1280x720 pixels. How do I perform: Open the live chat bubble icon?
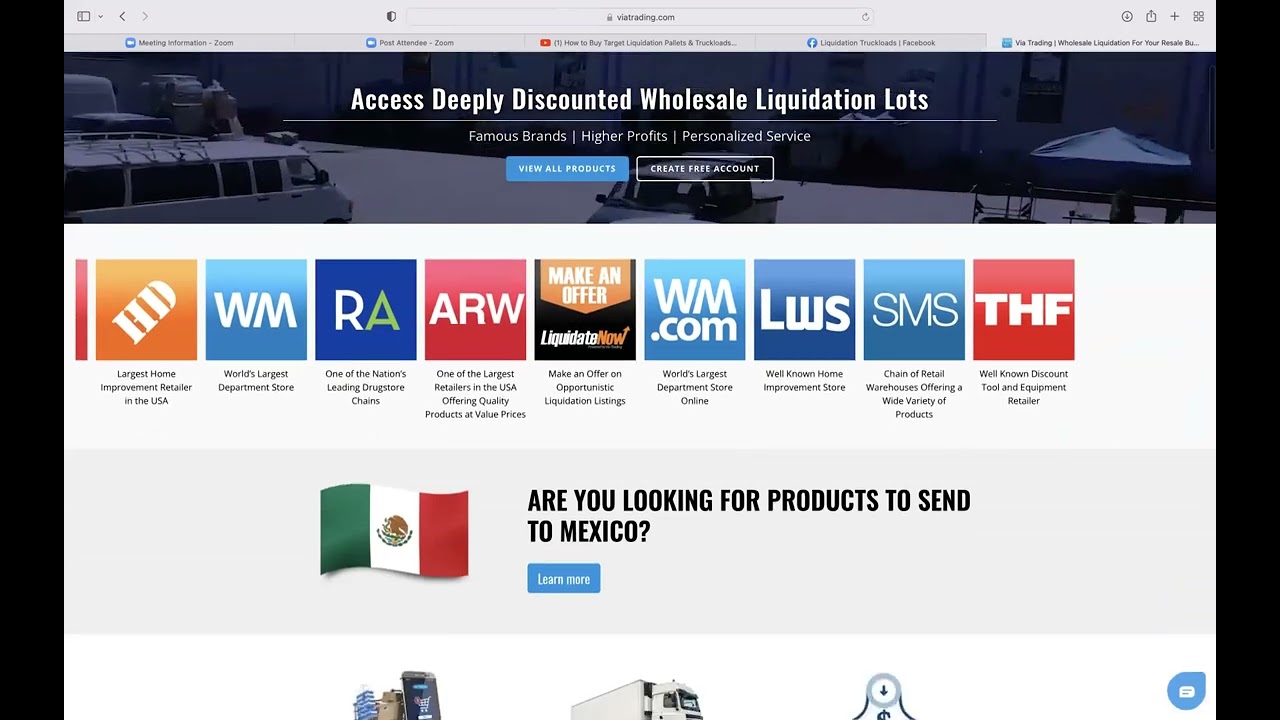1187,691
